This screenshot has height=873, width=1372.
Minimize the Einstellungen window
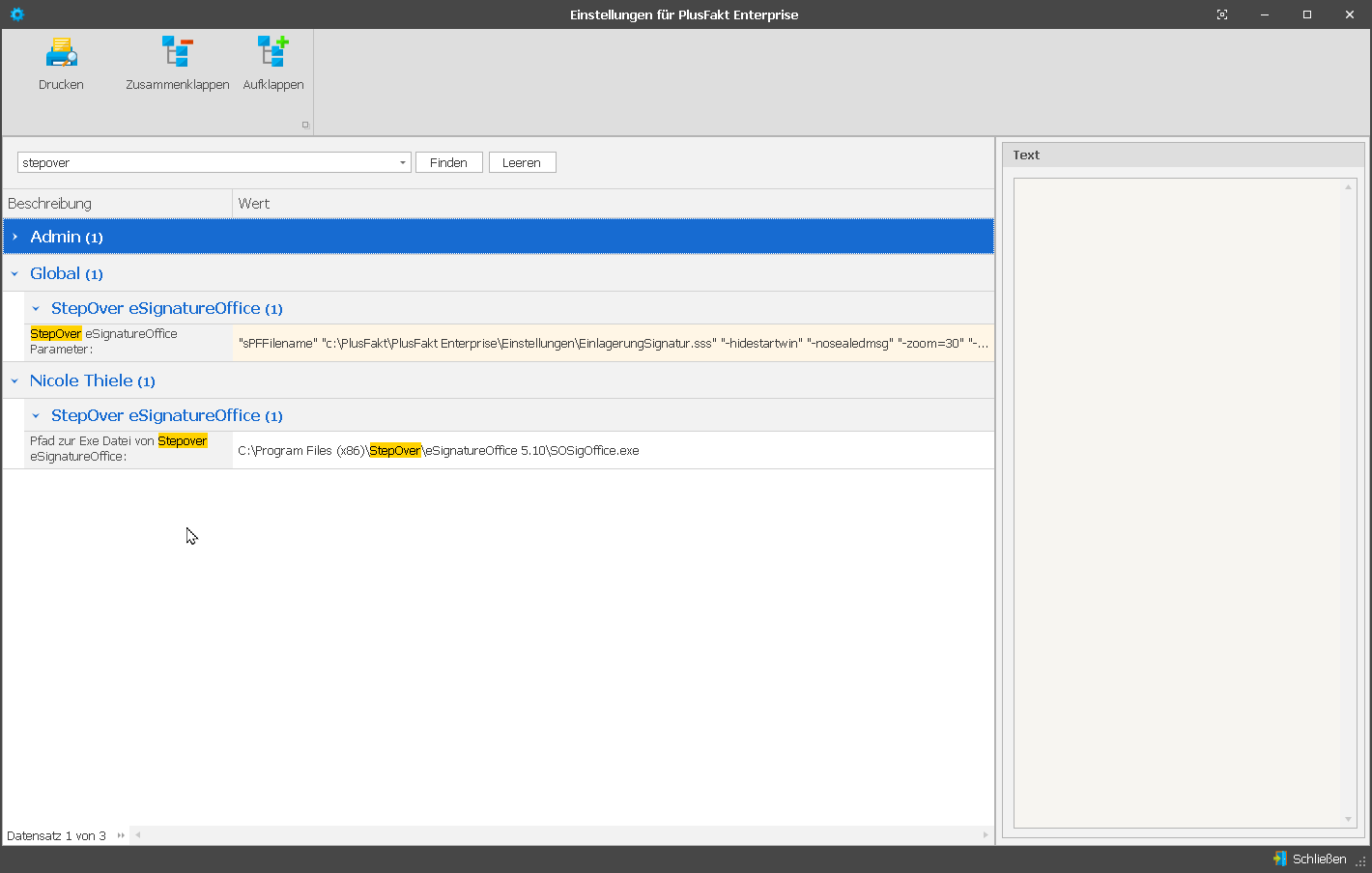(1265, 14)
